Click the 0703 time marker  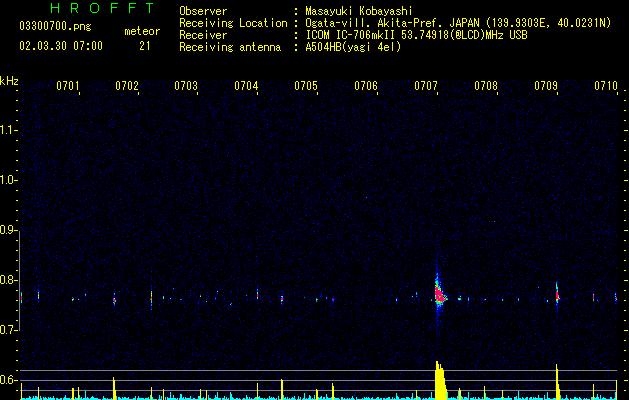[x=186, y=86]
